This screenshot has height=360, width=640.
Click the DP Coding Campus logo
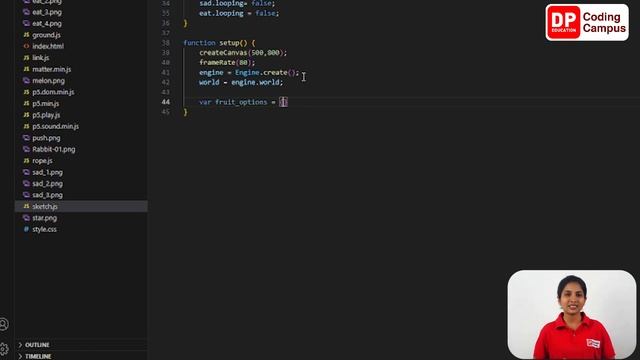coord(587,22)
